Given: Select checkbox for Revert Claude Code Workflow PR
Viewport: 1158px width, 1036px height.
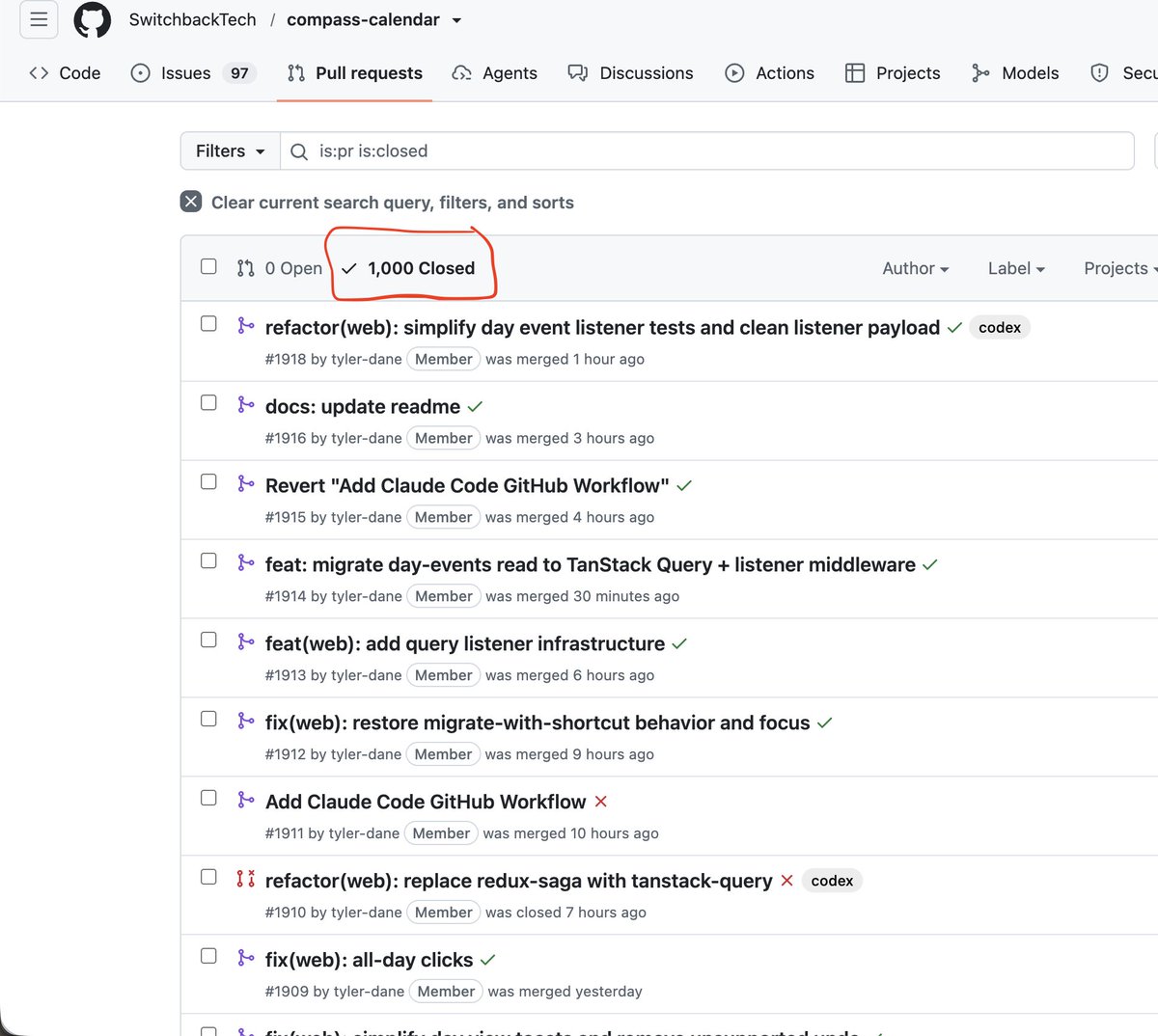Looking at the screenshot, I should coord(208,481).
